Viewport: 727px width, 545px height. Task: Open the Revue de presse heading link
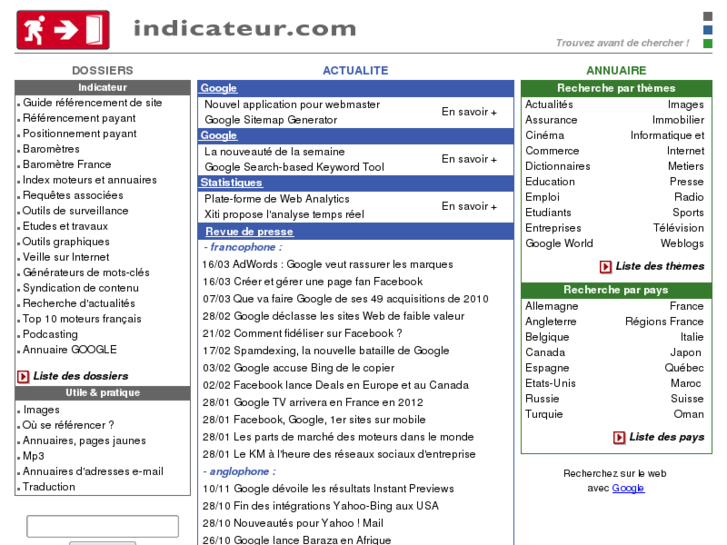click(249, 231)
